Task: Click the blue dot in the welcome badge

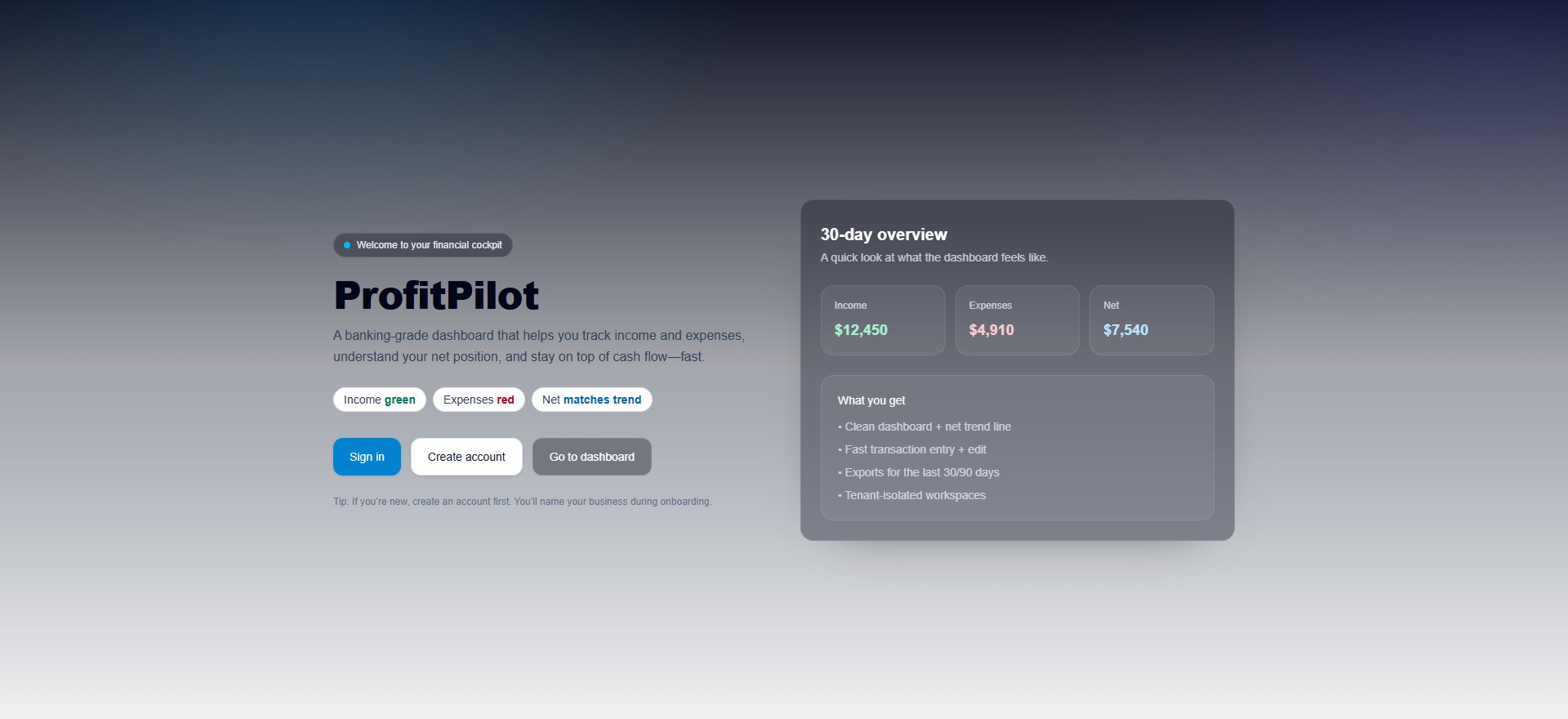Action: click(346, 244)
